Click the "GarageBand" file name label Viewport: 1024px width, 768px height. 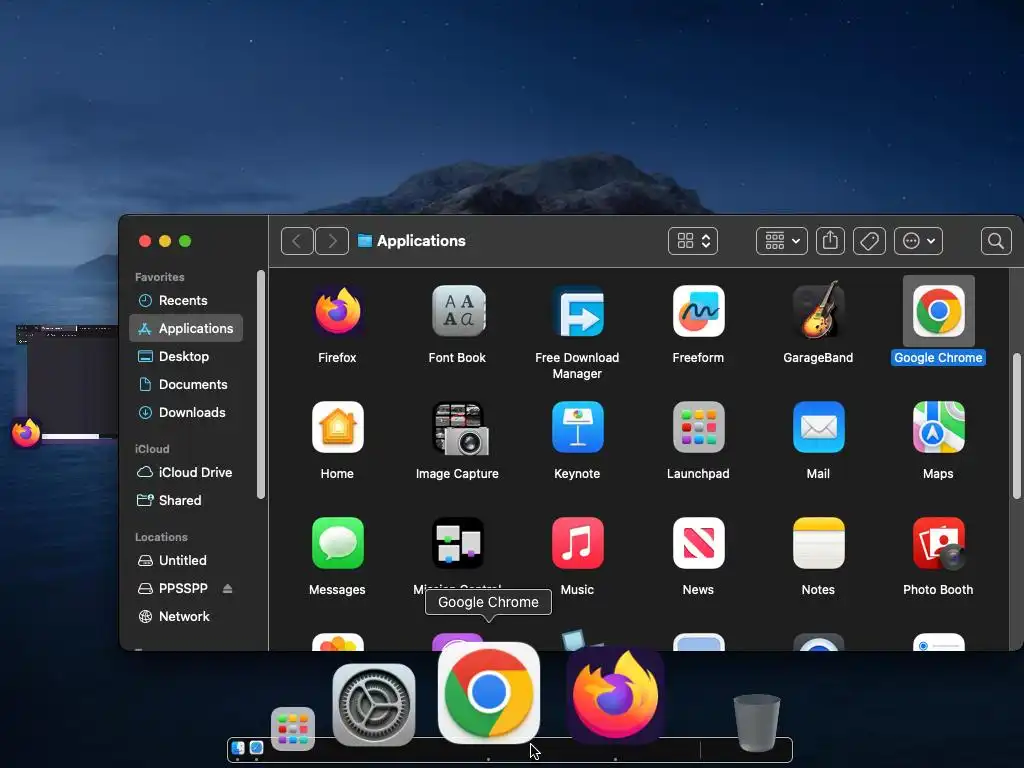tap(818, 358)
